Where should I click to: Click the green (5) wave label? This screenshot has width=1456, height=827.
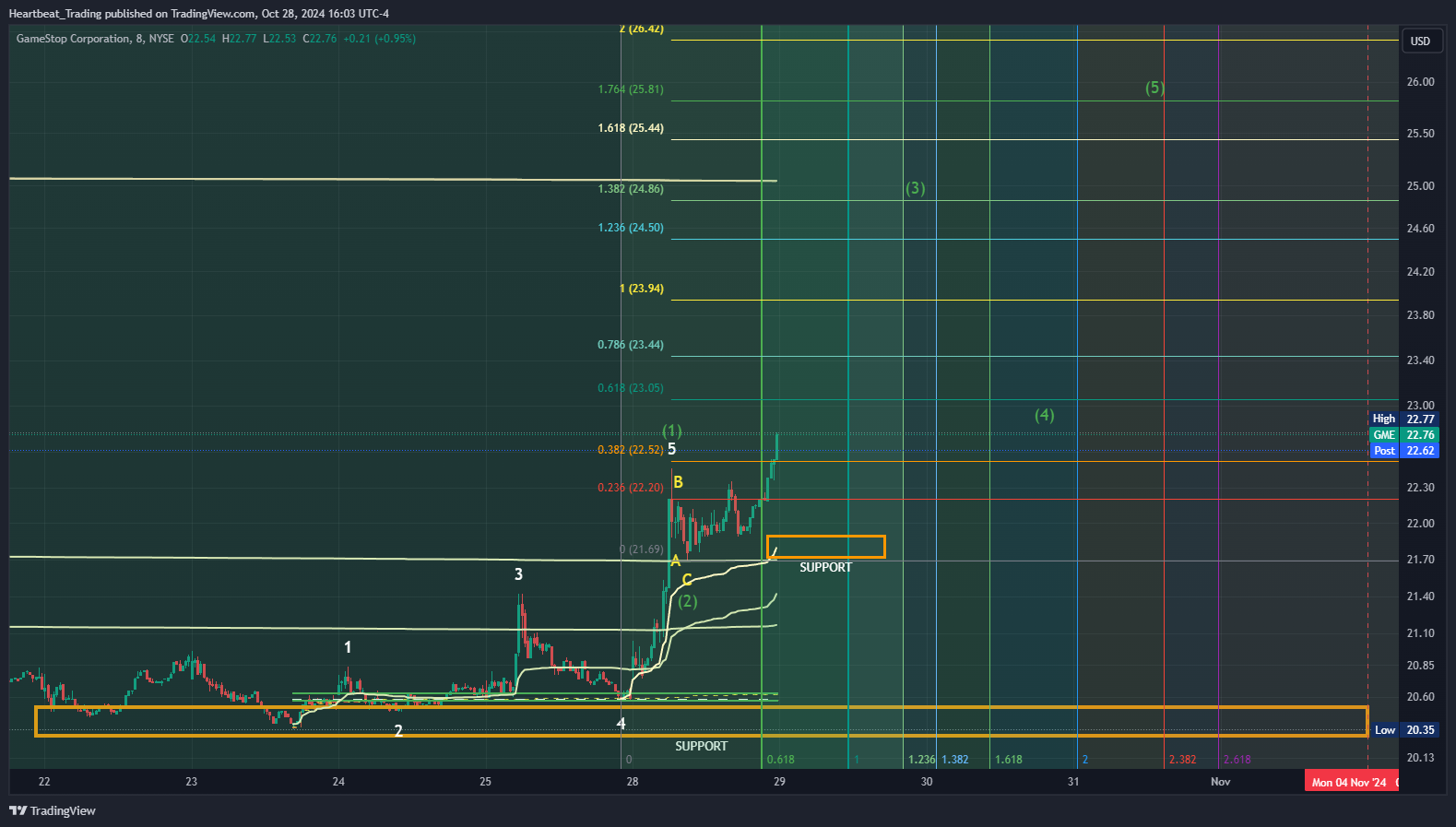point(1154,88)
